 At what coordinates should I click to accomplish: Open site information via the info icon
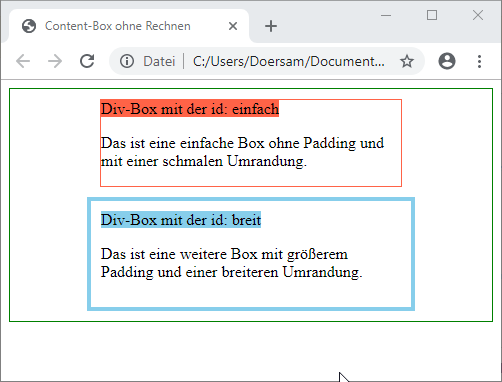127,61
